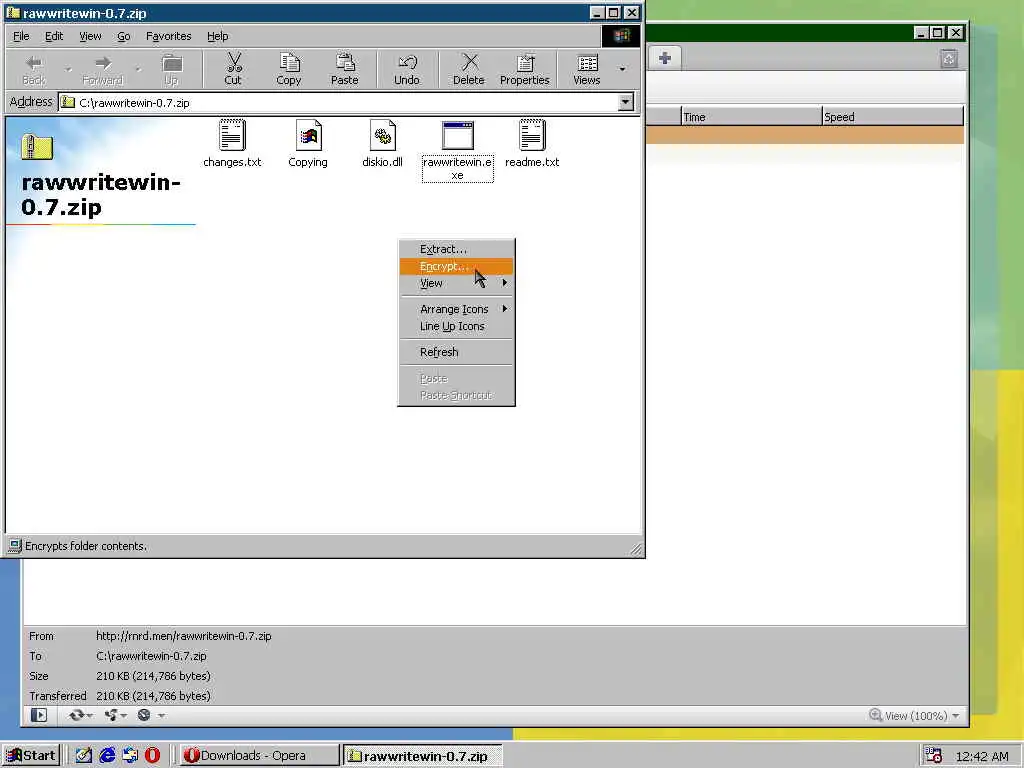Viewport: 1024px width, 768px height.
Task: Choose Line Up Icons in the context menu
Action: (x=456, y=326)
